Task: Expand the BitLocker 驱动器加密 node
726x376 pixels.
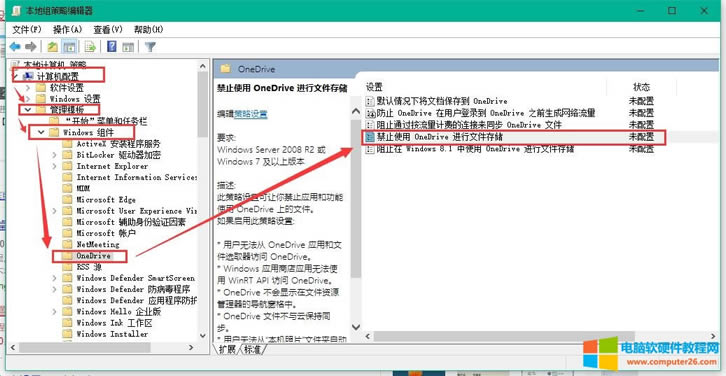Action: [x=55, y=155]
